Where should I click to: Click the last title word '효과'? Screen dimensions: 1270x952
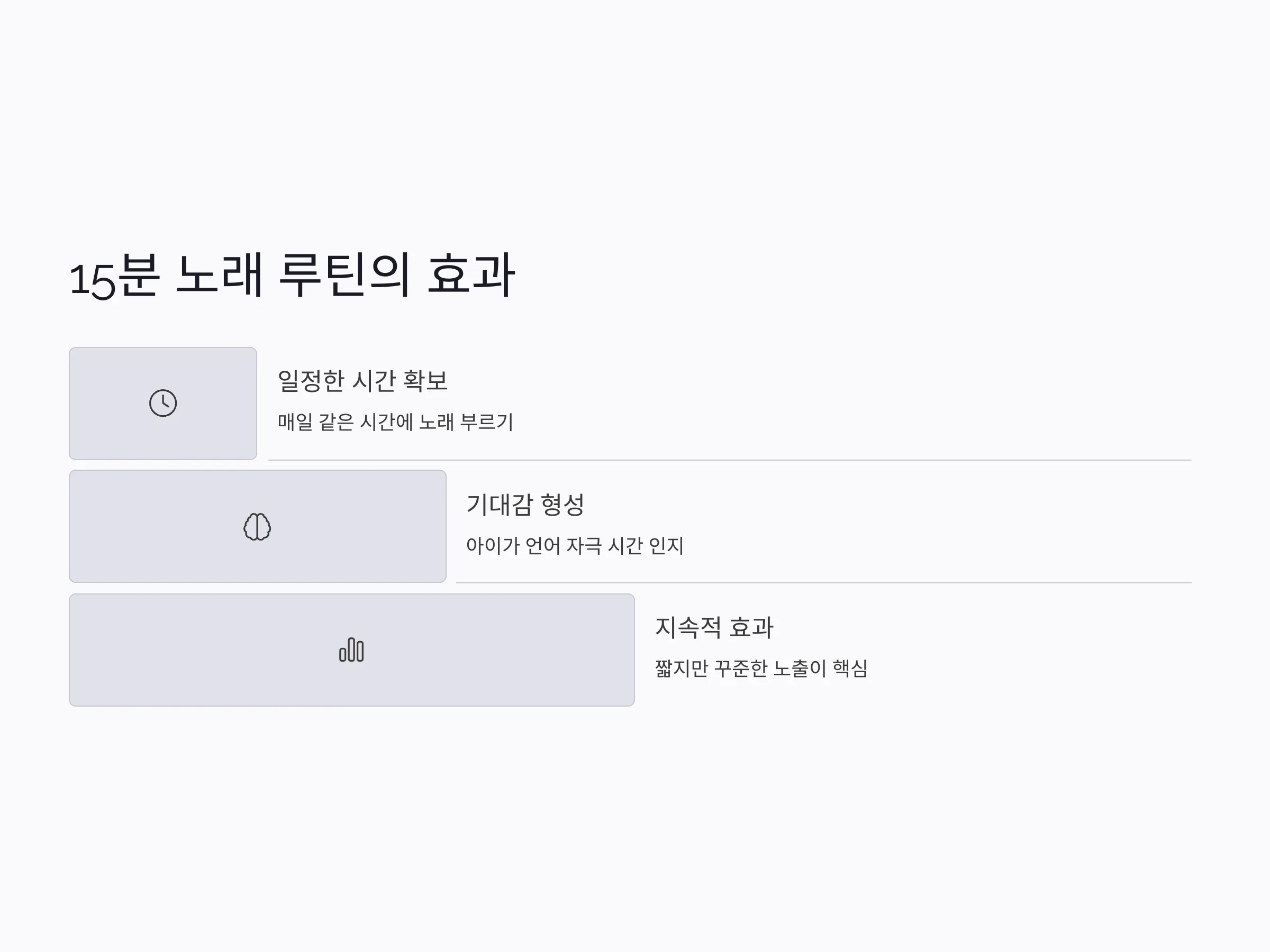pyautogui.click(x=471, y=276)
